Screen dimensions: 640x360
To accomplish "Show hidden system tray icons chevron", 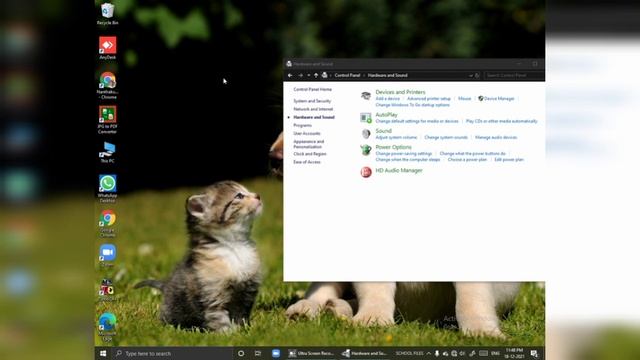I will [x=429, y=353].
